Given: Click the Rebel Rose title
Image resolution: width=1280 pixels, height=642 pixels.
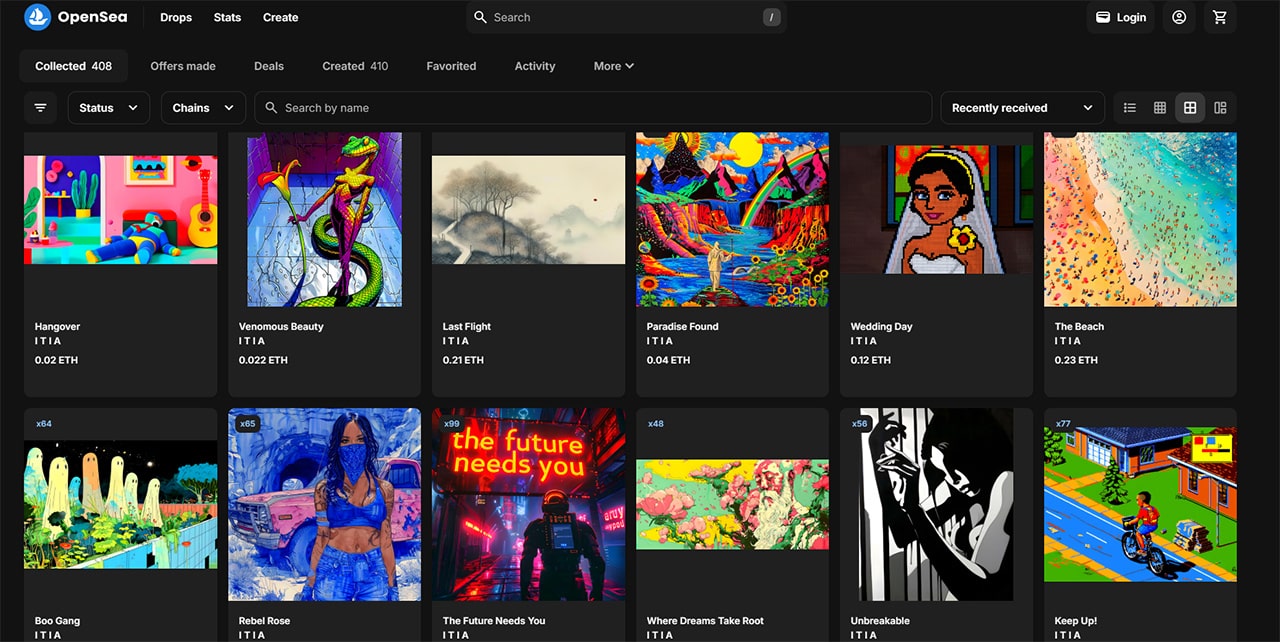Looking at the screenshot, I should click(264, 621).
